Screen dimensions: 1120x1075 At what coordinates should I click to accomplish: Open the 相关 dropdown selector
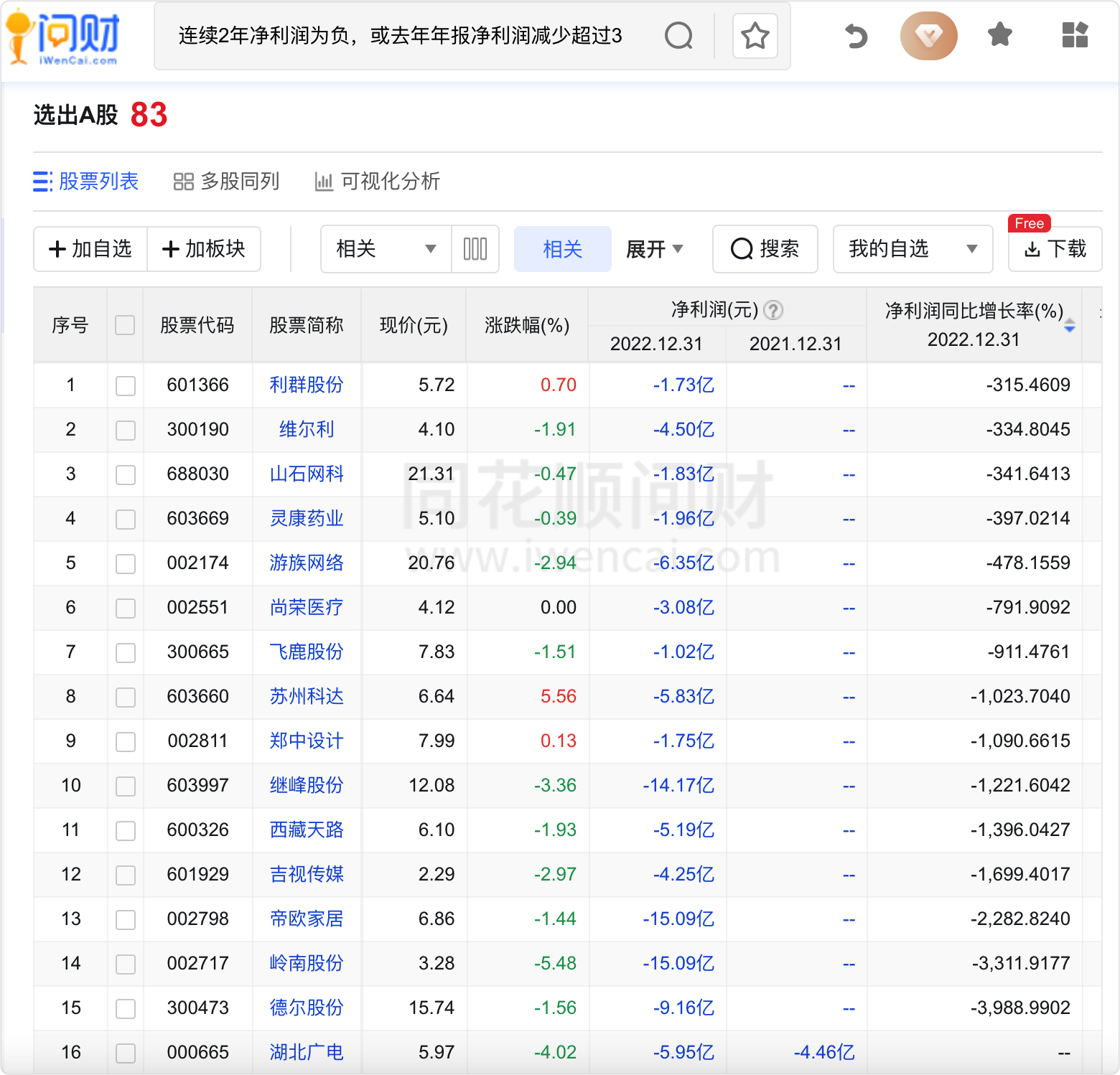(386, 249)
